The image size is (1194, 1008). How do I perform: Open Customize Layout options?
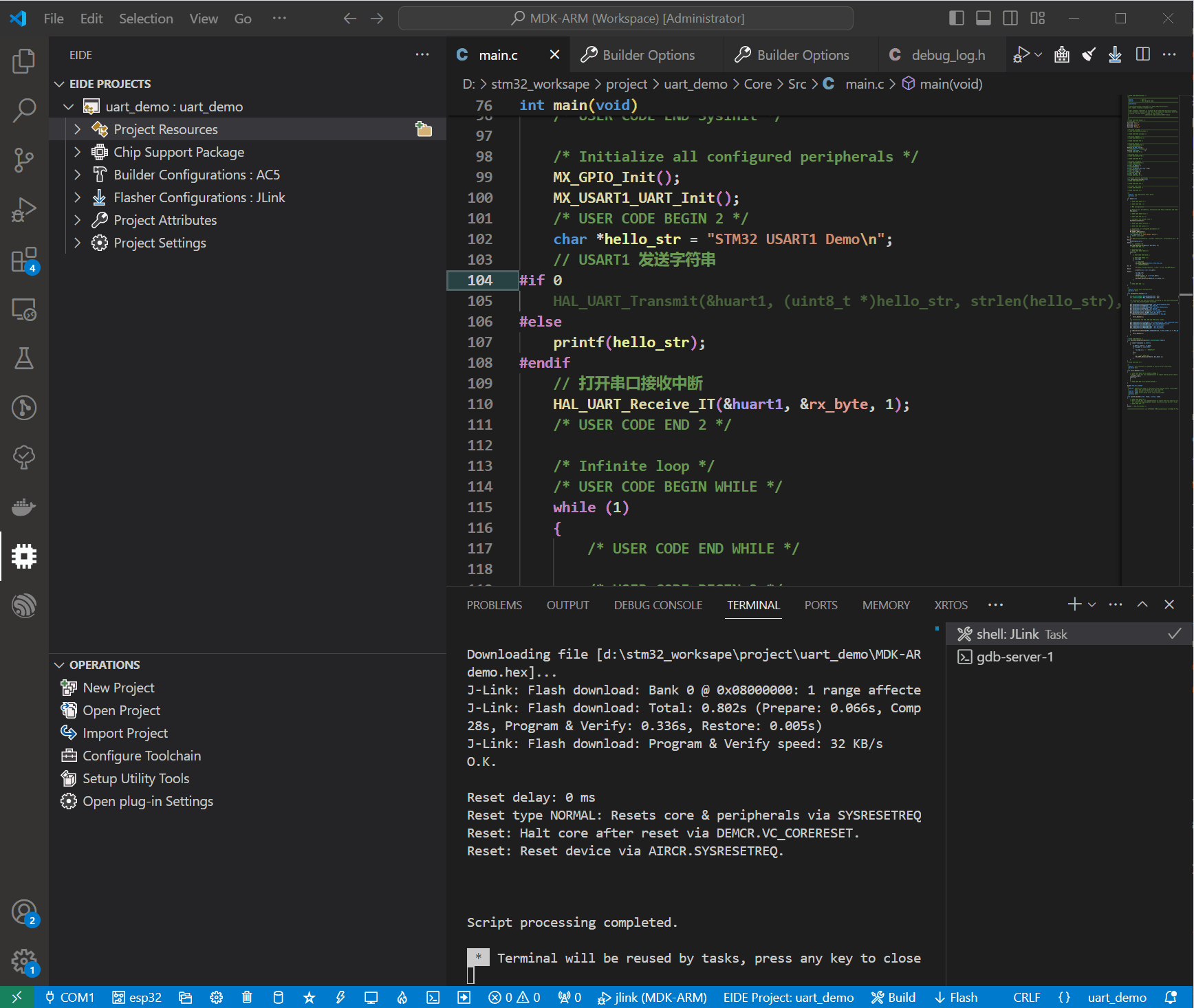click(x=1038, y=19)
